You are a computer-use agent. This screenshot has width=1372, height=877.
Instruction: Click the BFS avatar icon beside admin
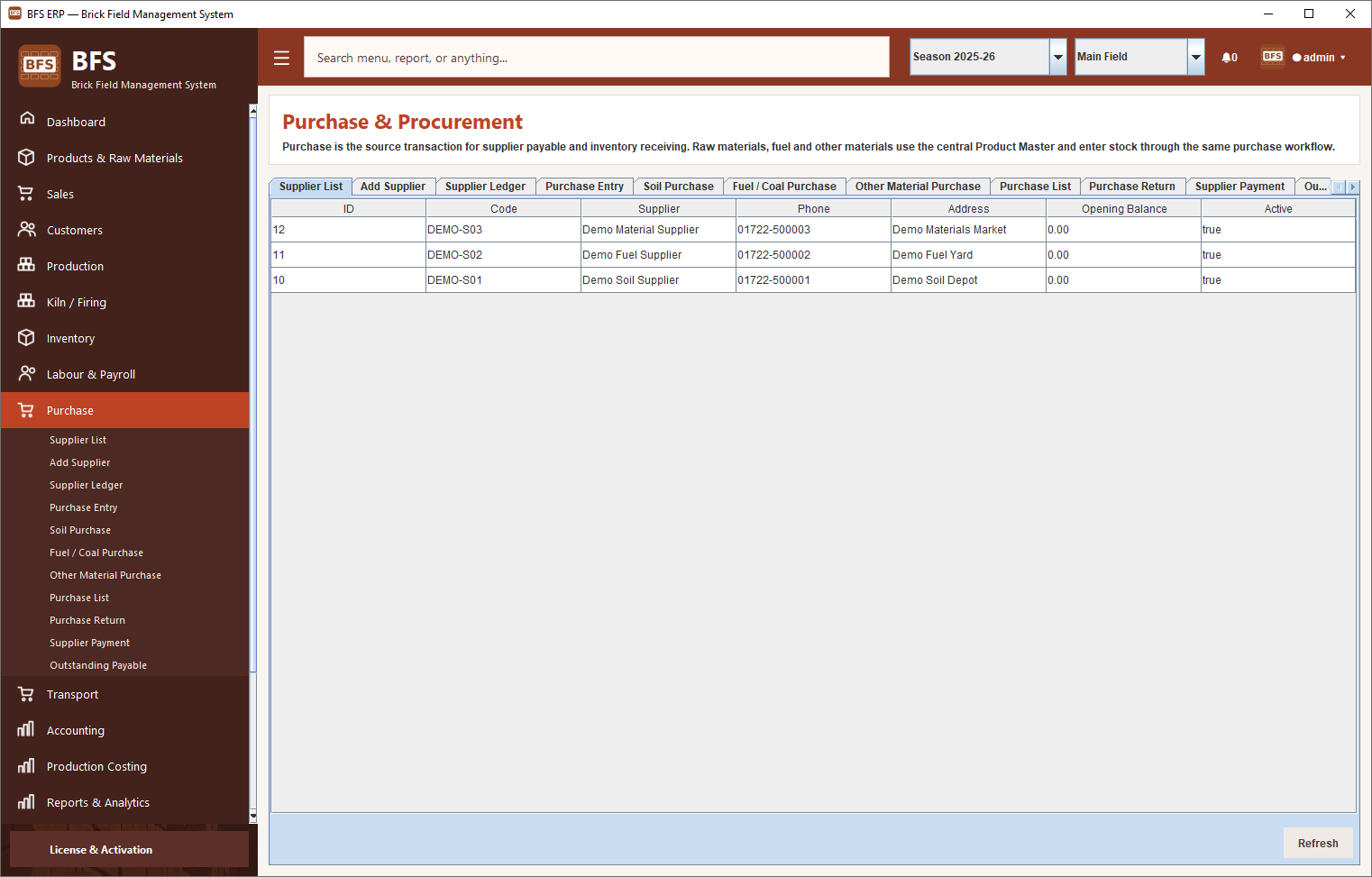coord(1273,57)
